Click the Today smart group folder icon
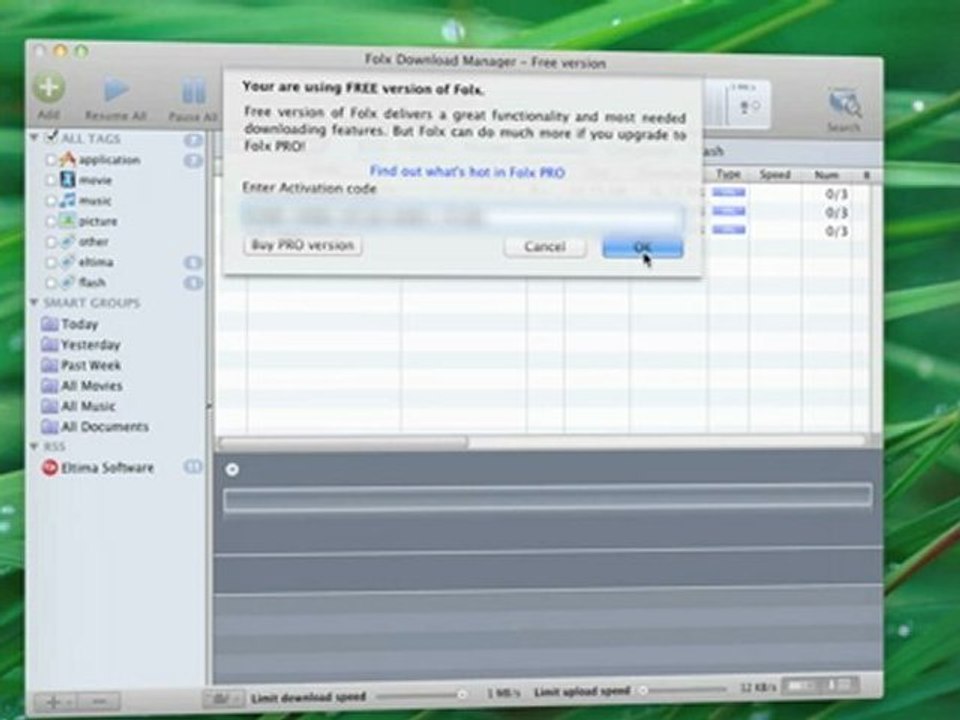The image size is (960, 720). (50, 323)
